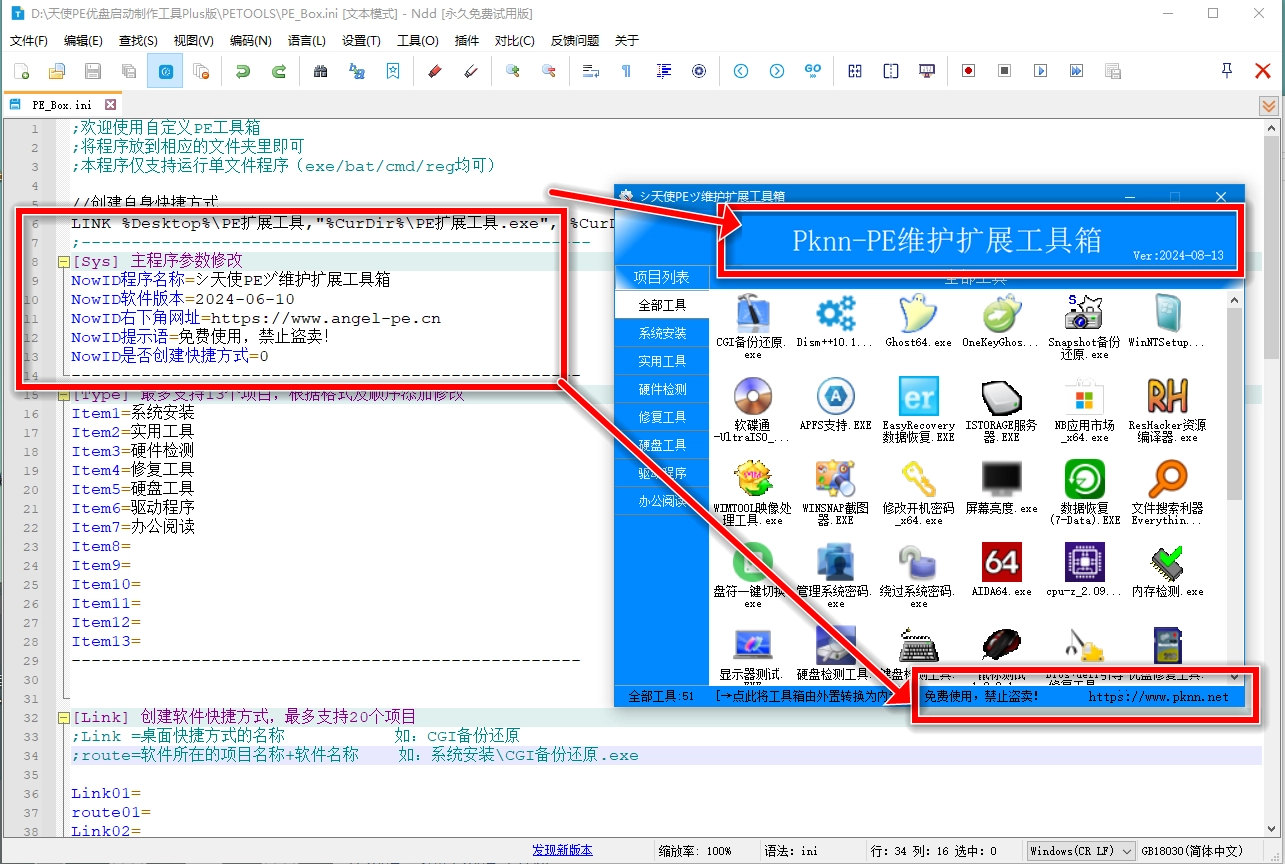Toggle show all characters pilcrow icon

627,71
